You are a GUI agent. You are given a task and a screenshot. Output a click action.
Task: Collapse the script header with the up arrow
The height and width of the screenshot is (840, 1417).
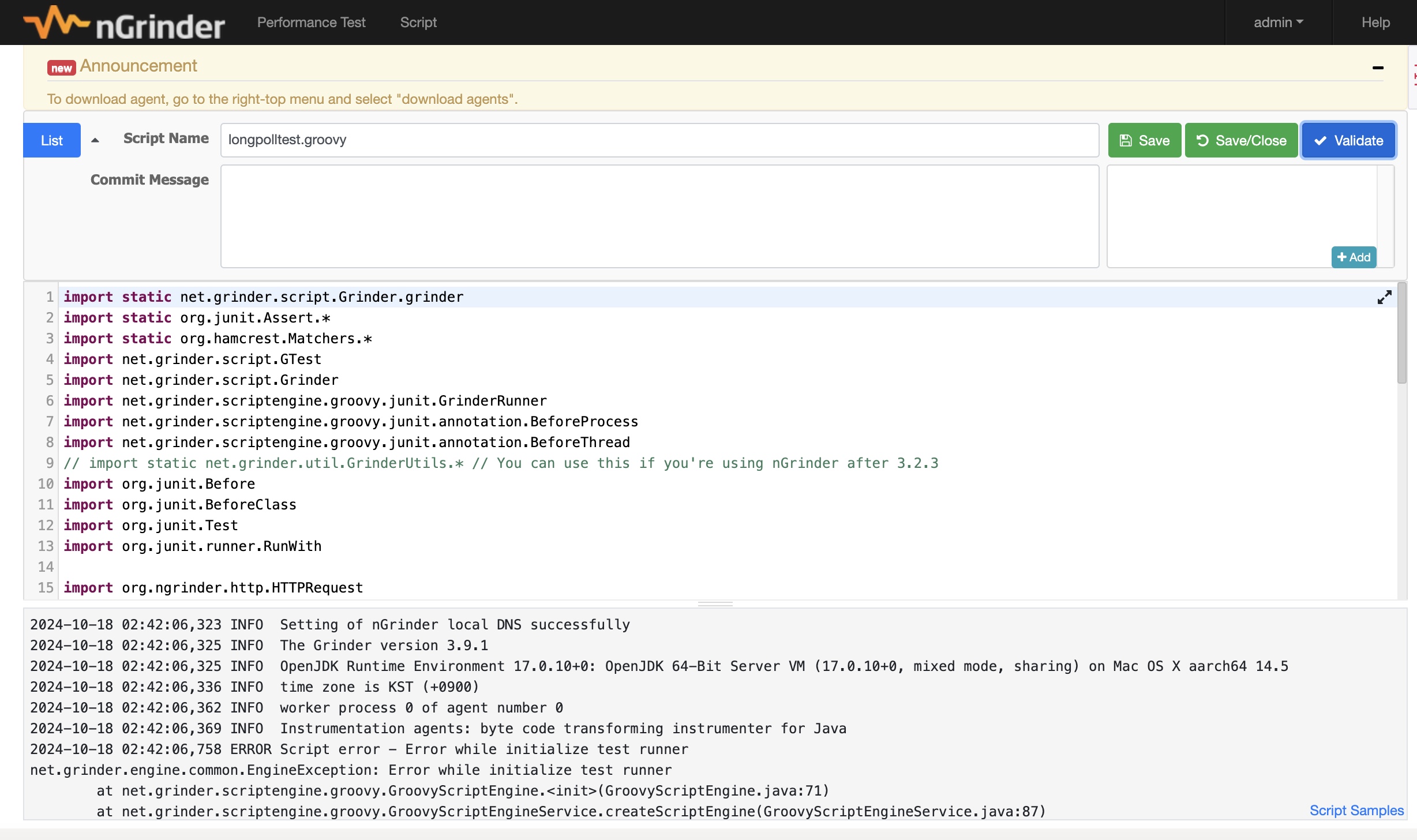point(95,140)
